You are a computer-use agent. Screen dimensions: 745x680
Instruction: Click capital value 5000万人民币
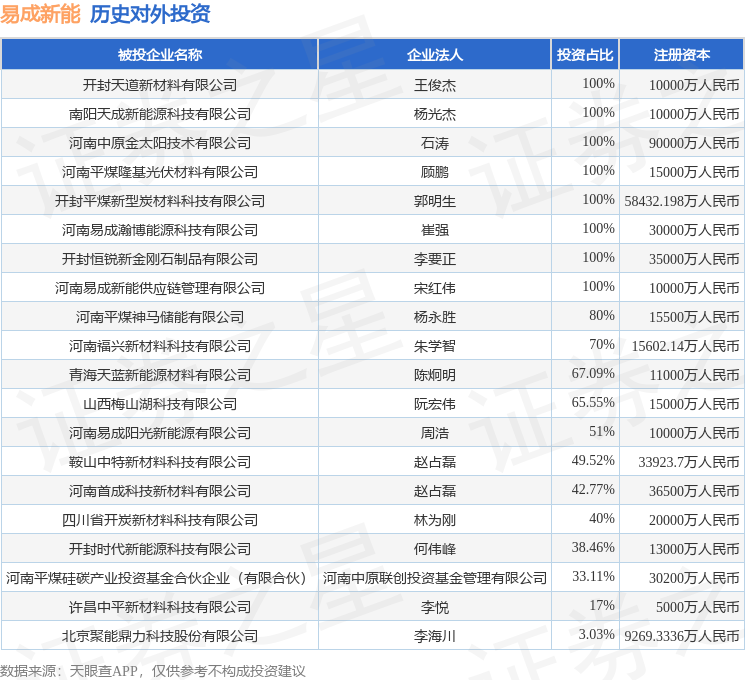(697, 607)
